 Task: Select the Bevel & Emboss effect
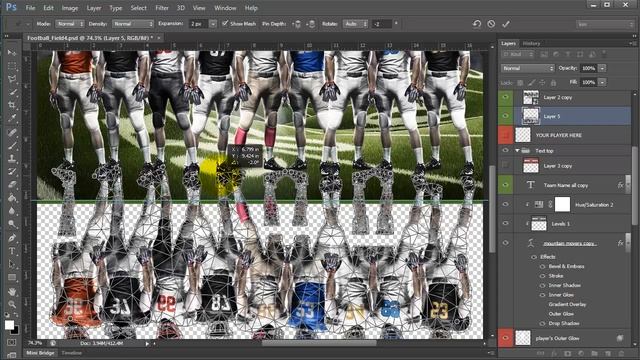(x=566, y=266)
